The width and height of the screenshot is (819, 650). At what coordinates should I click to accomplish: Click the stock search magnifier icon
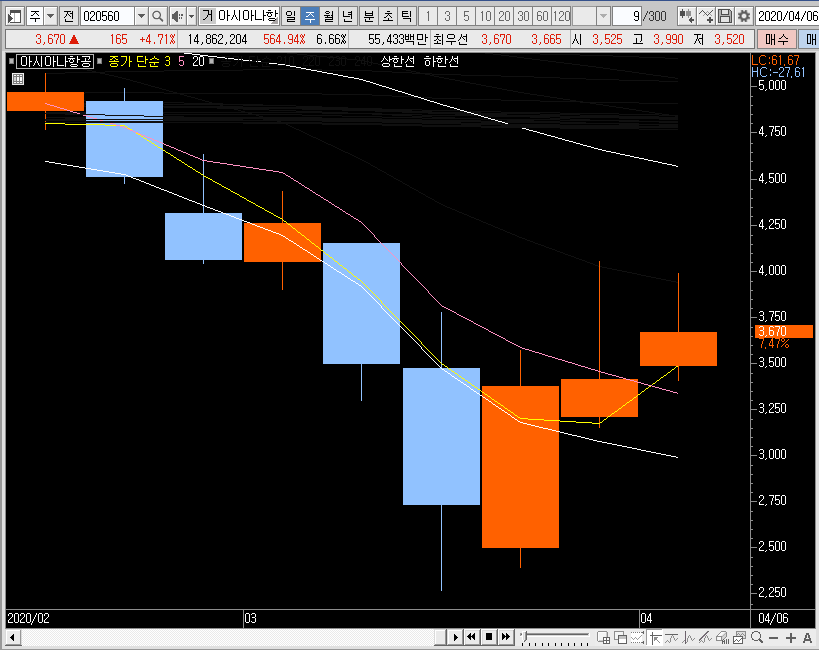157,17
